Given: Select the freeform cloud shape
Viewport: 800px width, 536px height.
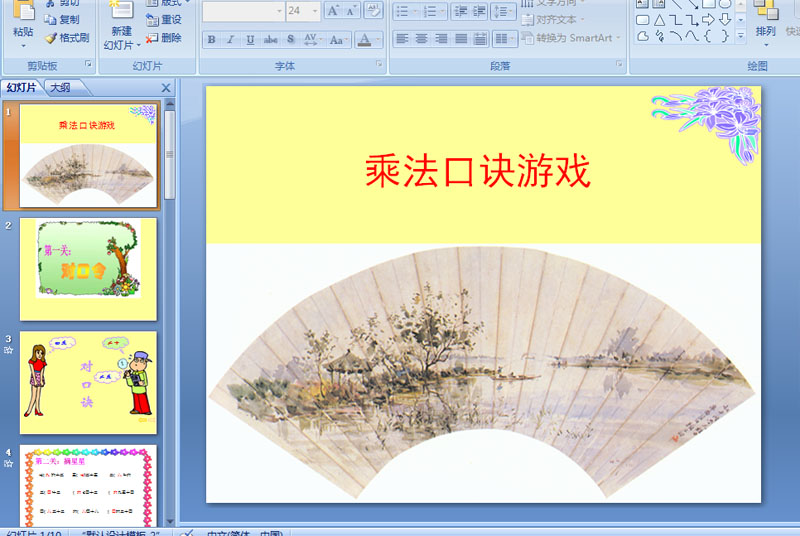Looking at the screenshot, I should 643,36.
